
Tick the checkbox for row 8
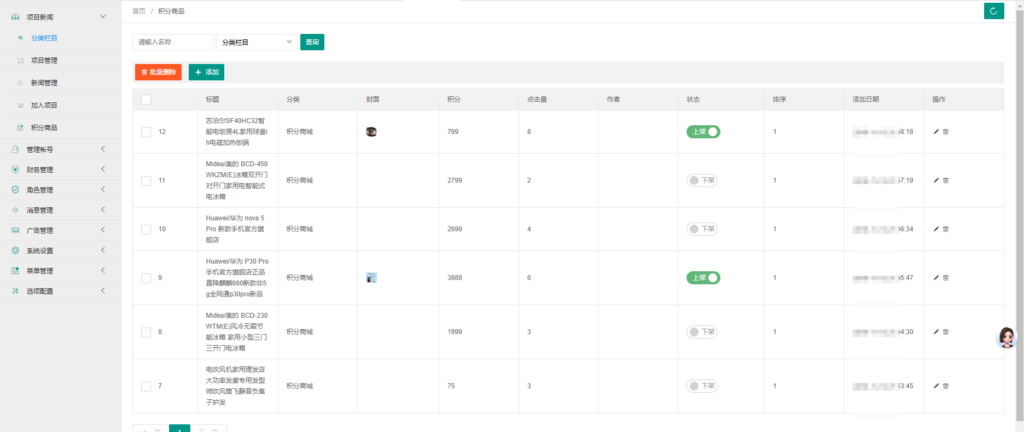pos(146,331)
